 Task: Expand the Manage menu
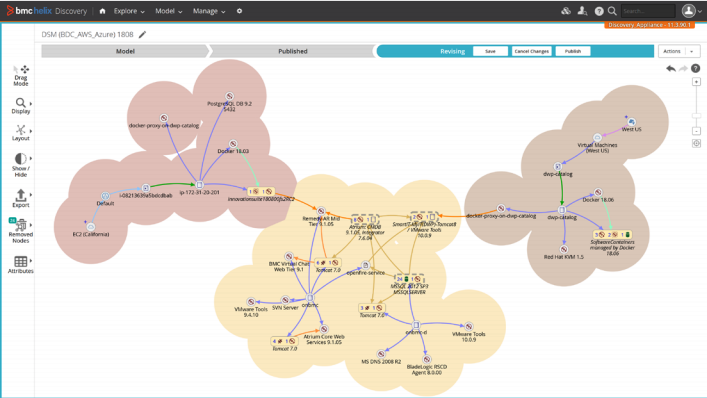click(x=209, y=11)
